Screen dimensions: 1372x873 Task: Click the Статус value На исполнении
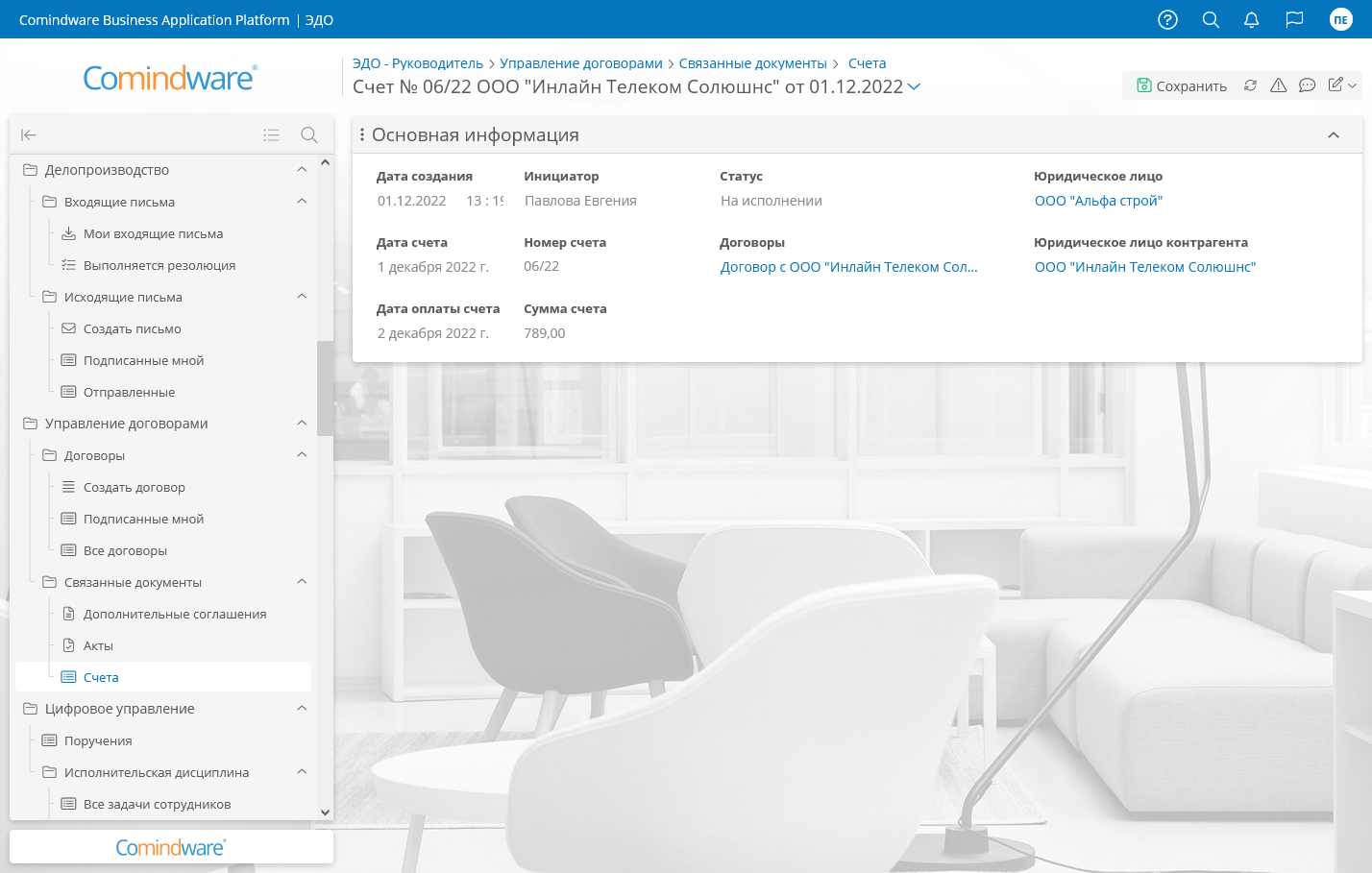(772, 201)
